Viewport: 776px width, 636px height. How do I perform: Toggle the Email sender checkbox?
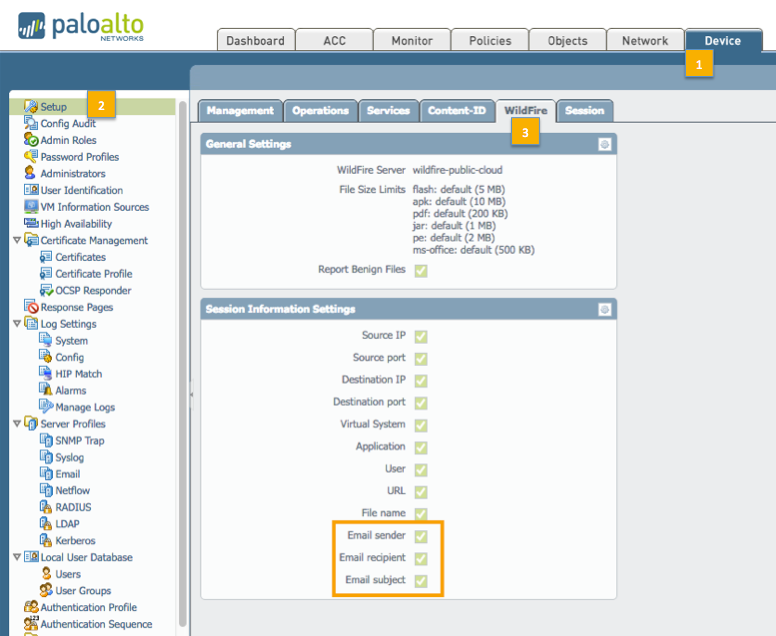(x=421, y=536)
